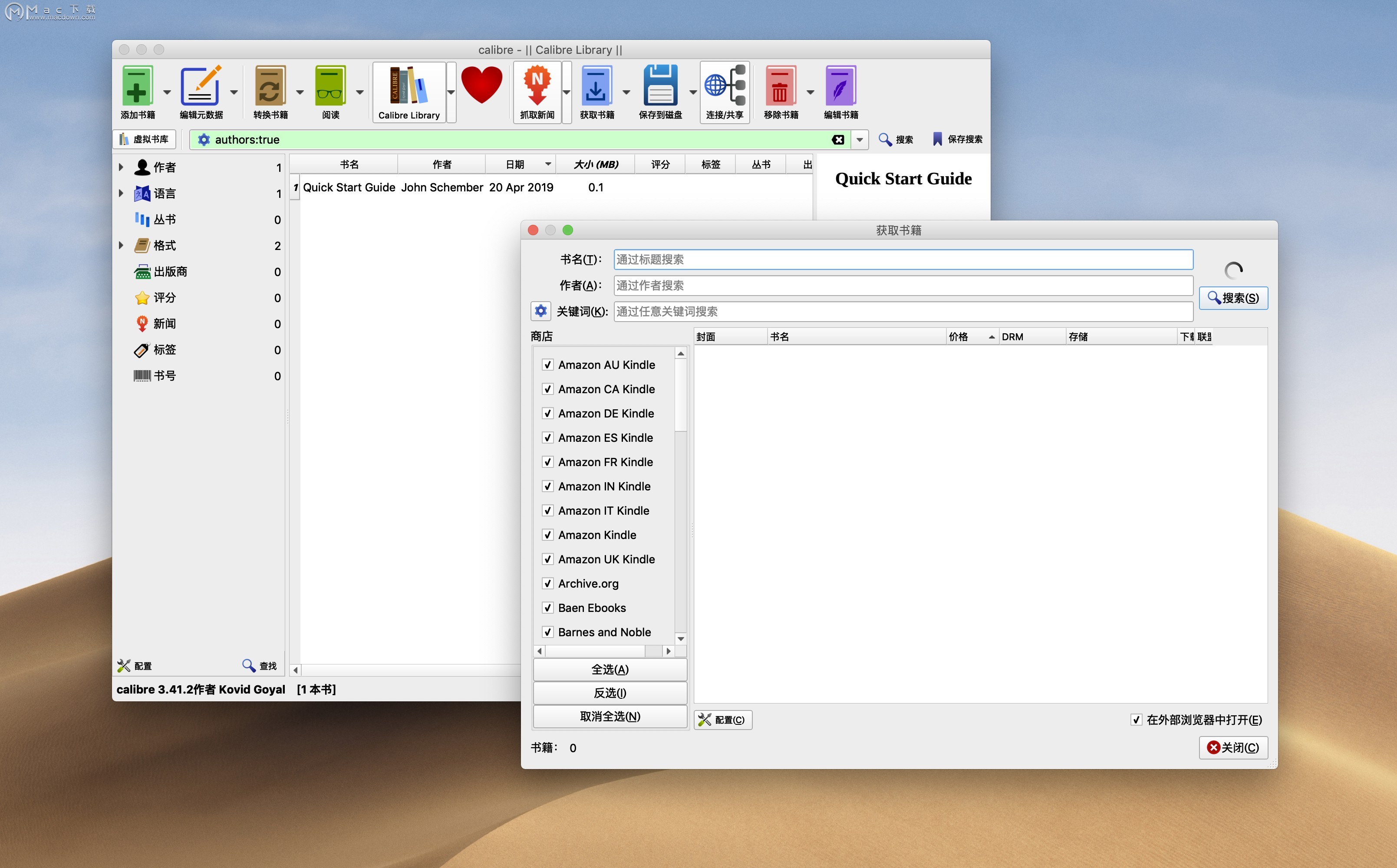The height and width of the screenshot is (868, 1397).
Task: Expand the Languages (语言) tree node
Action: 121,194
